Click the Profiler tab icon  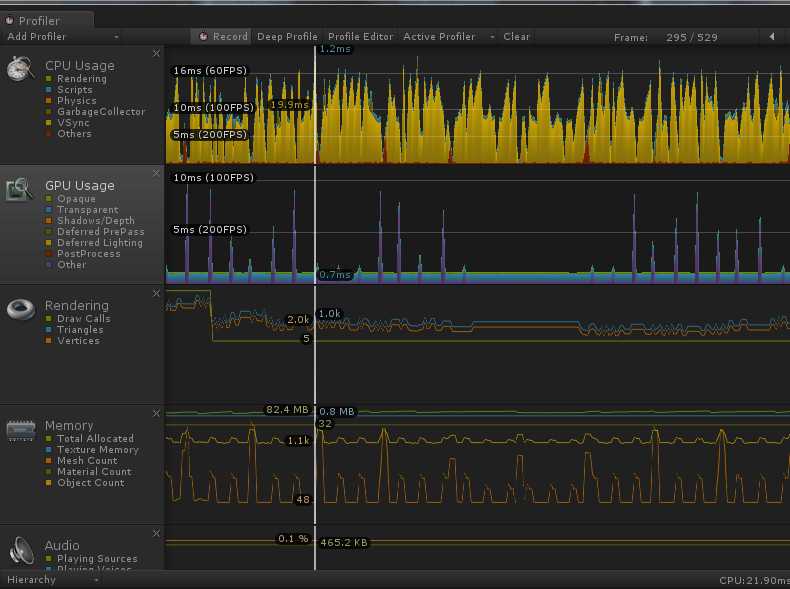9,21
